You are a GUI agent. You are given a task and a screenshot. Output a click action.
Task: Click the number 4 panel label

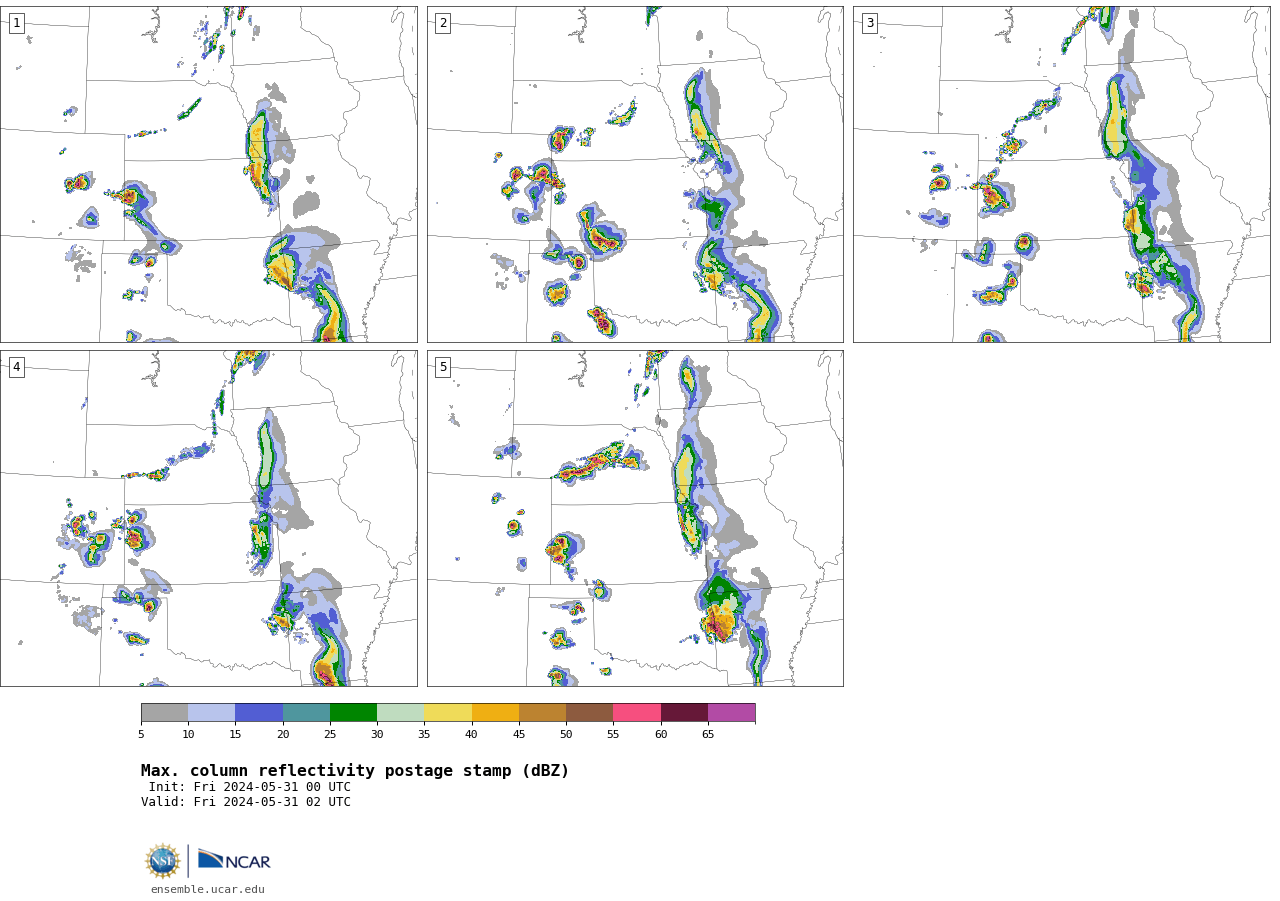tap(16, 367)
